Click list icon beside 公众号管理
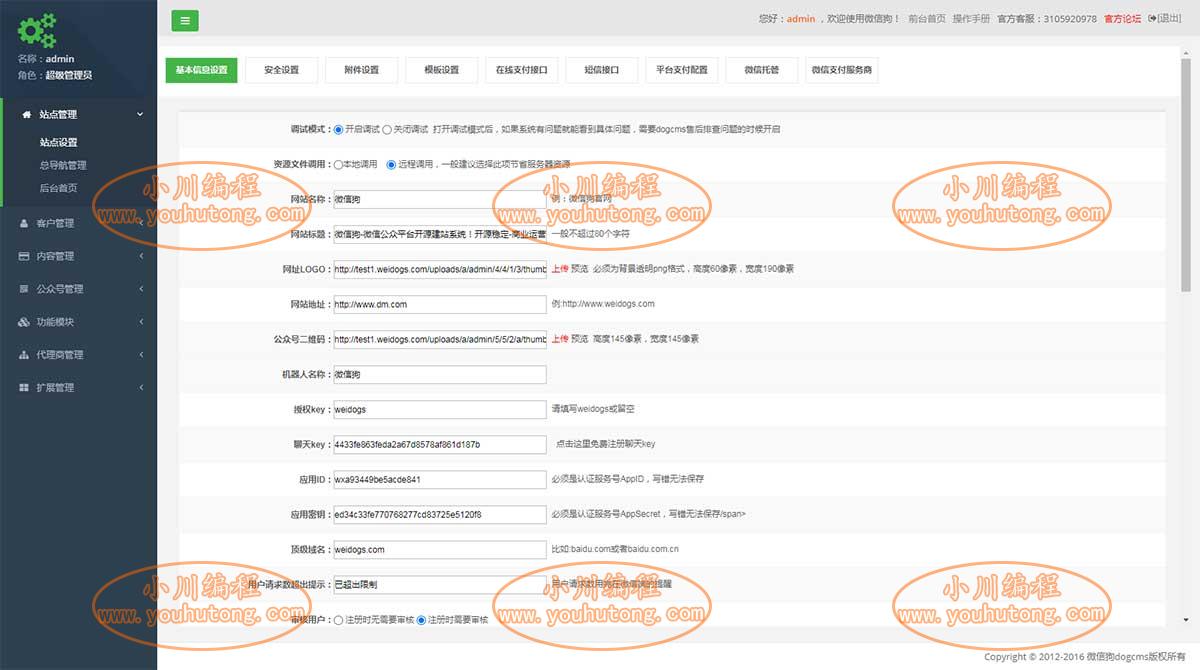Image resolution: width=1200 pixels, height=670 pixels. (x=25, y=289)
